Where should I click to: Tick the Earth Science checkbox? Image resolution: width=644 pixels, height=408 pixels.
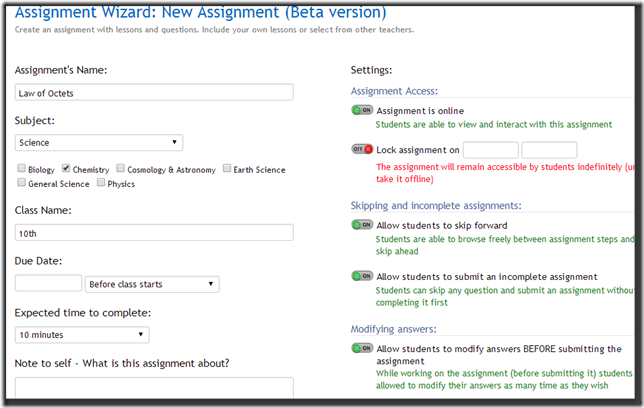pyautogui.click(x=227, y=169)
